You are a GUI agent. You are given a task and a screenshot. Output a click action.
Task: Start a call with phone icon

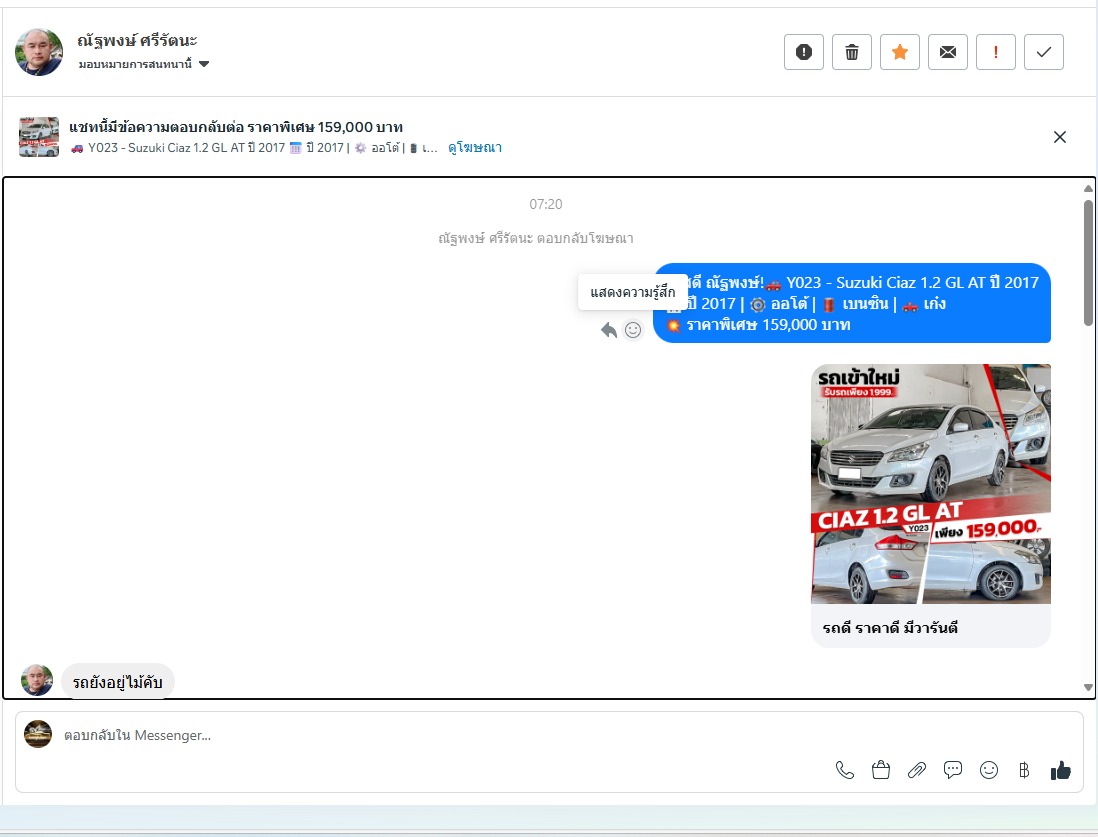point(845,770)
